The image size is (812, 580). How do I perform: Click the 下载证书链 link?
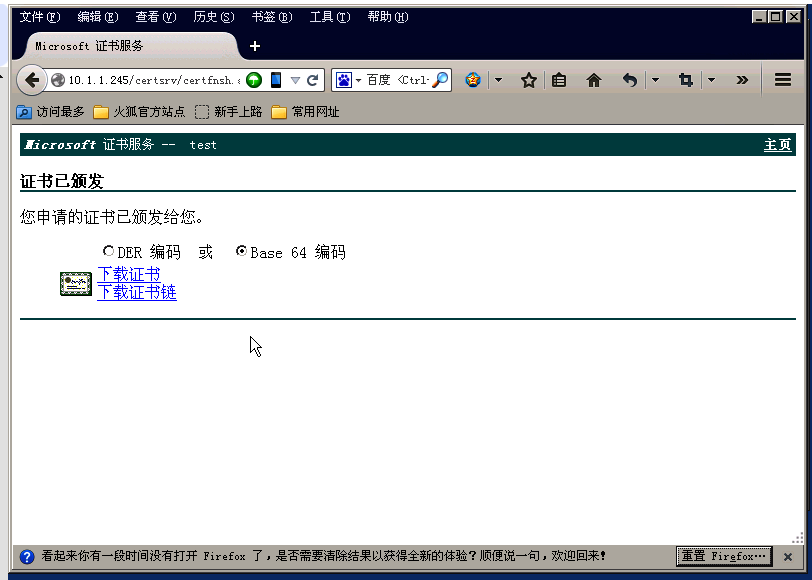pyautogui.click(x=137, y=292)
